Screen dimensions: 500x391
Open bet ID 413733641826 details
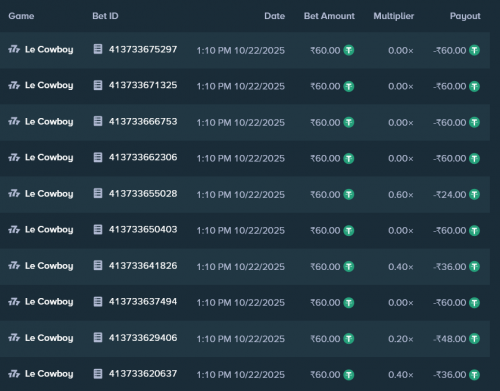143,266
